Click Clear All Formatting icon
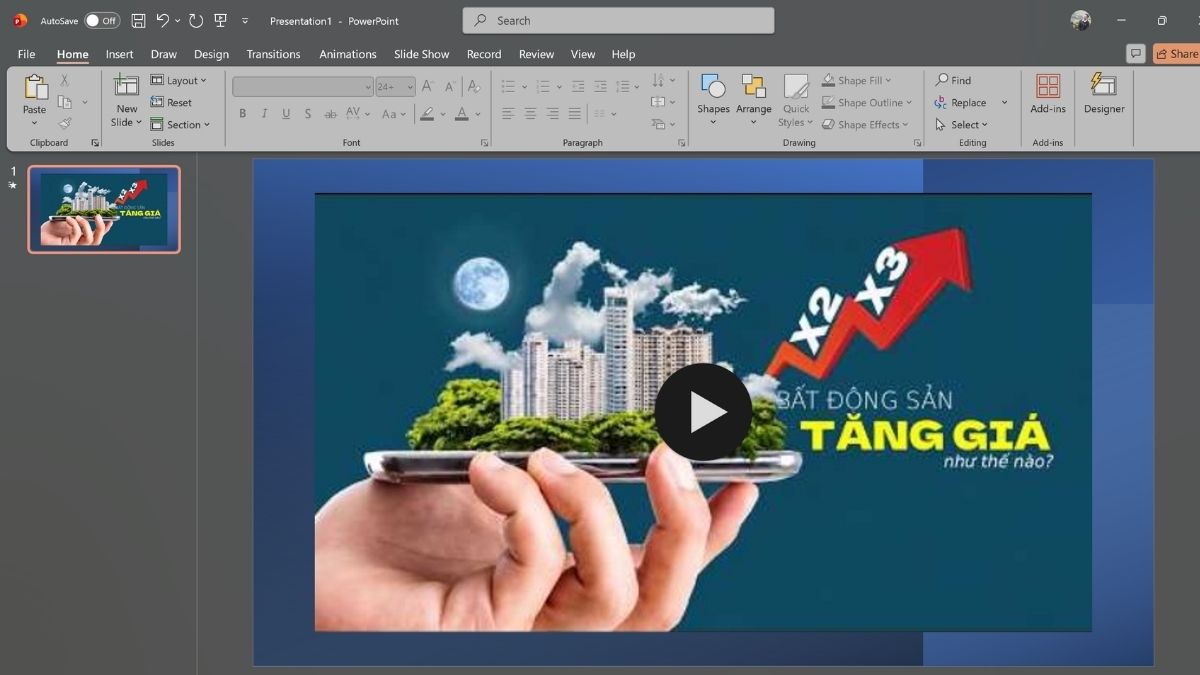Viewport: 1200px width, 675px height. pyautogui.click(x=474, y=87)
